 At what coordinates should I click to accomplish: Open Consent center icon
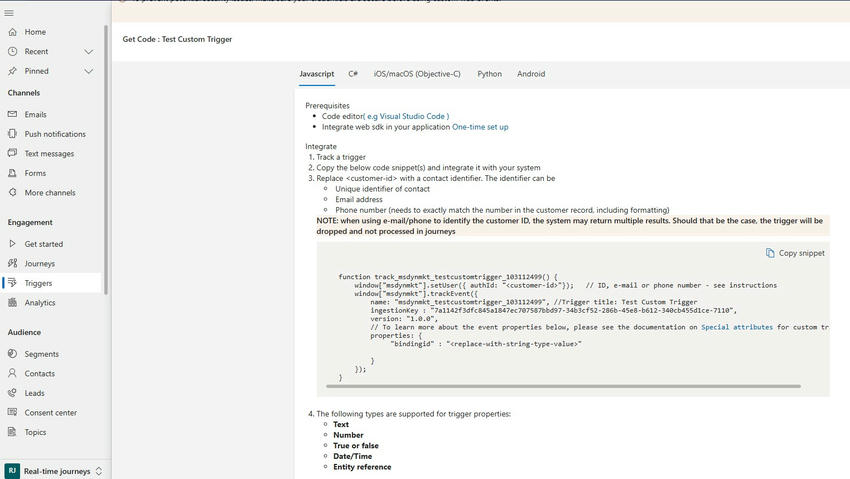[x=13, y=413]
